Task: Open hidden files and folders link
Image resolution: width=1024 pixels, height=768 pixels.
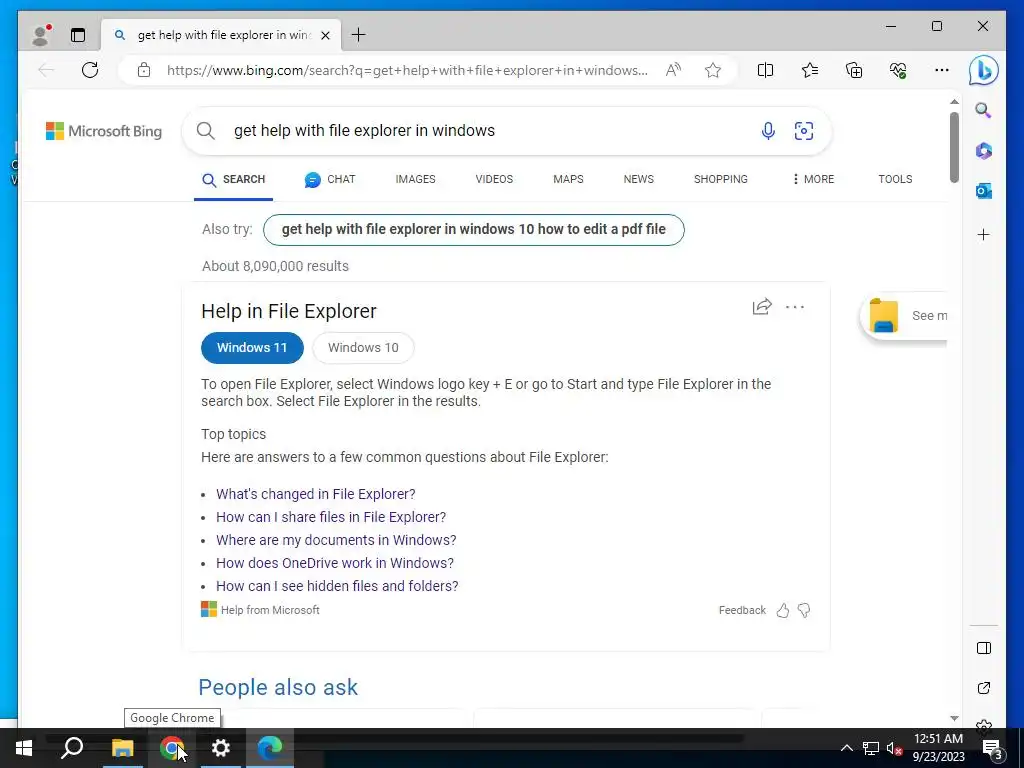Action: click(x=337, y=586)
